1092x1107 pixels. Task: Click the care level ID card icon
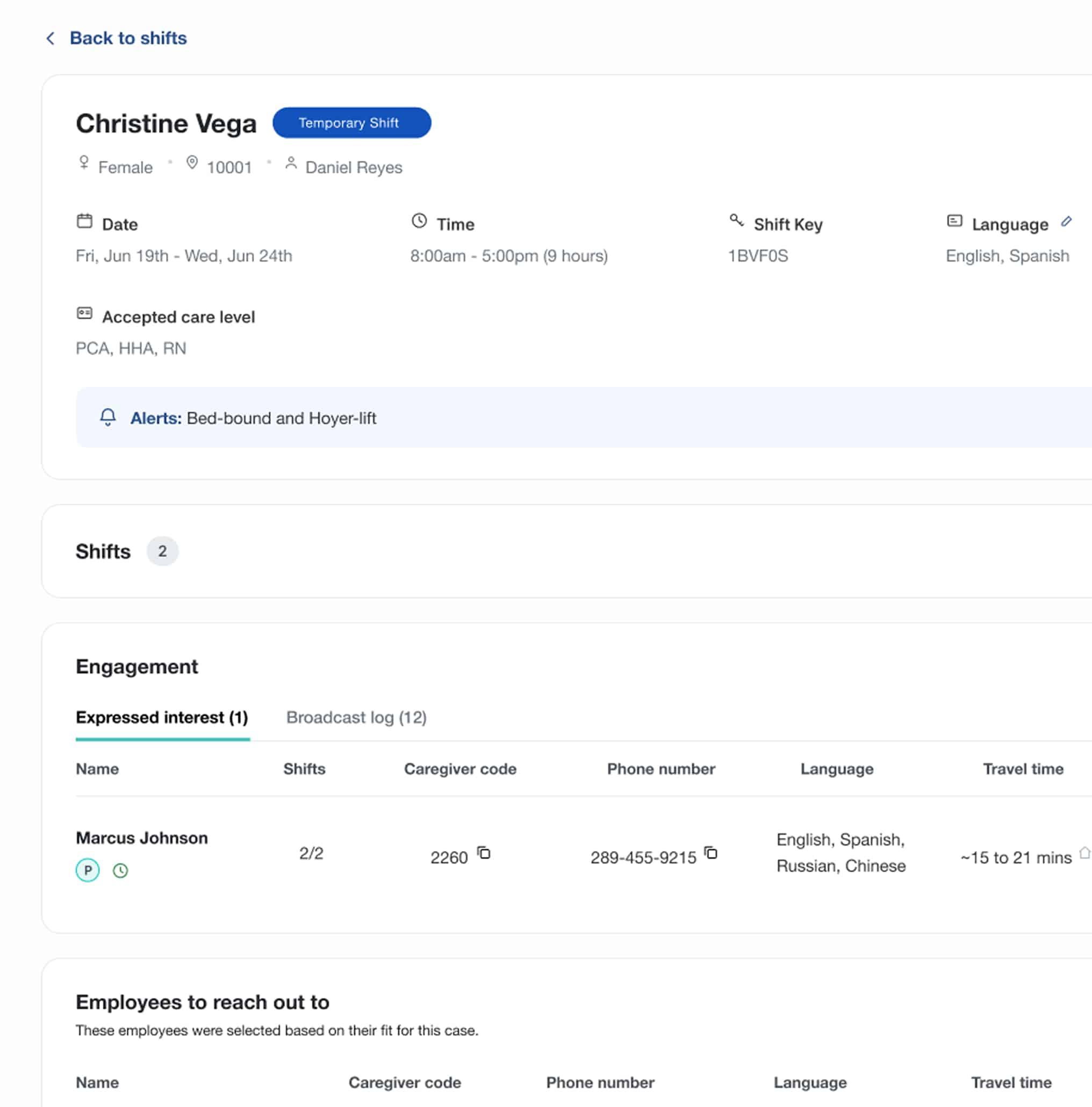tap(84, 313)
